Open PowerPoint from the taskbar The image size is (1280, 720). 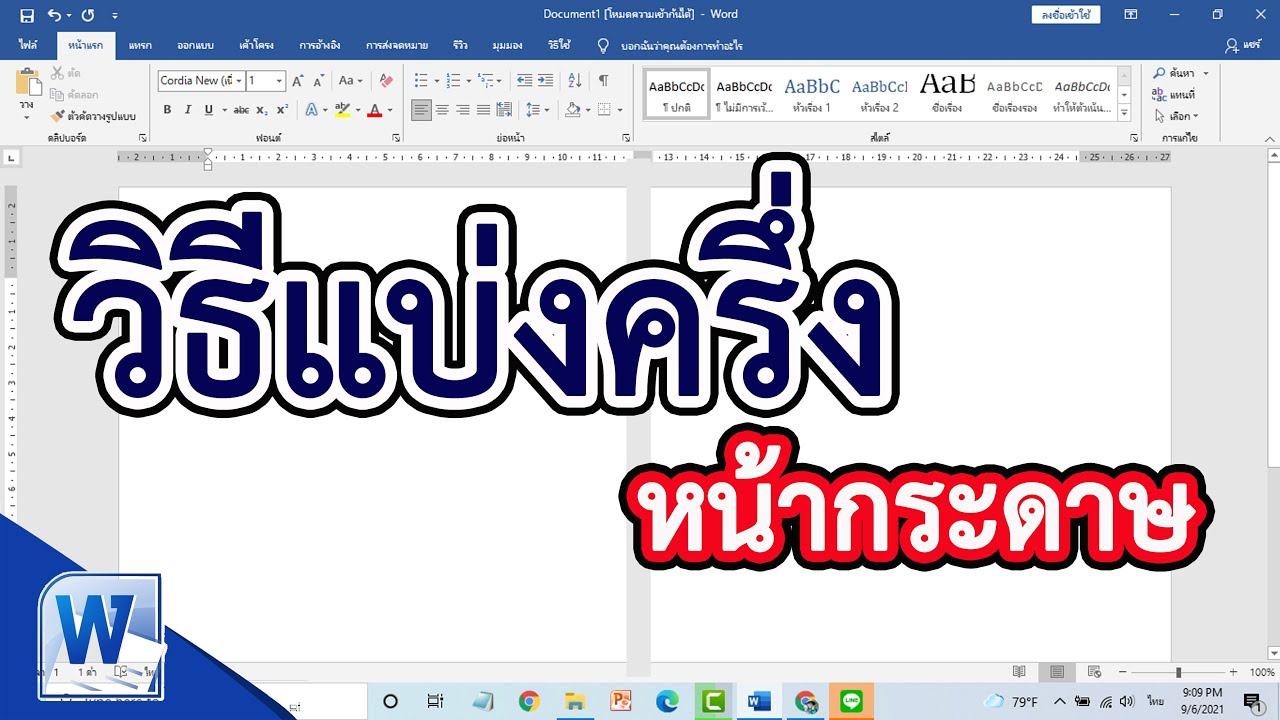coord(621,701)
